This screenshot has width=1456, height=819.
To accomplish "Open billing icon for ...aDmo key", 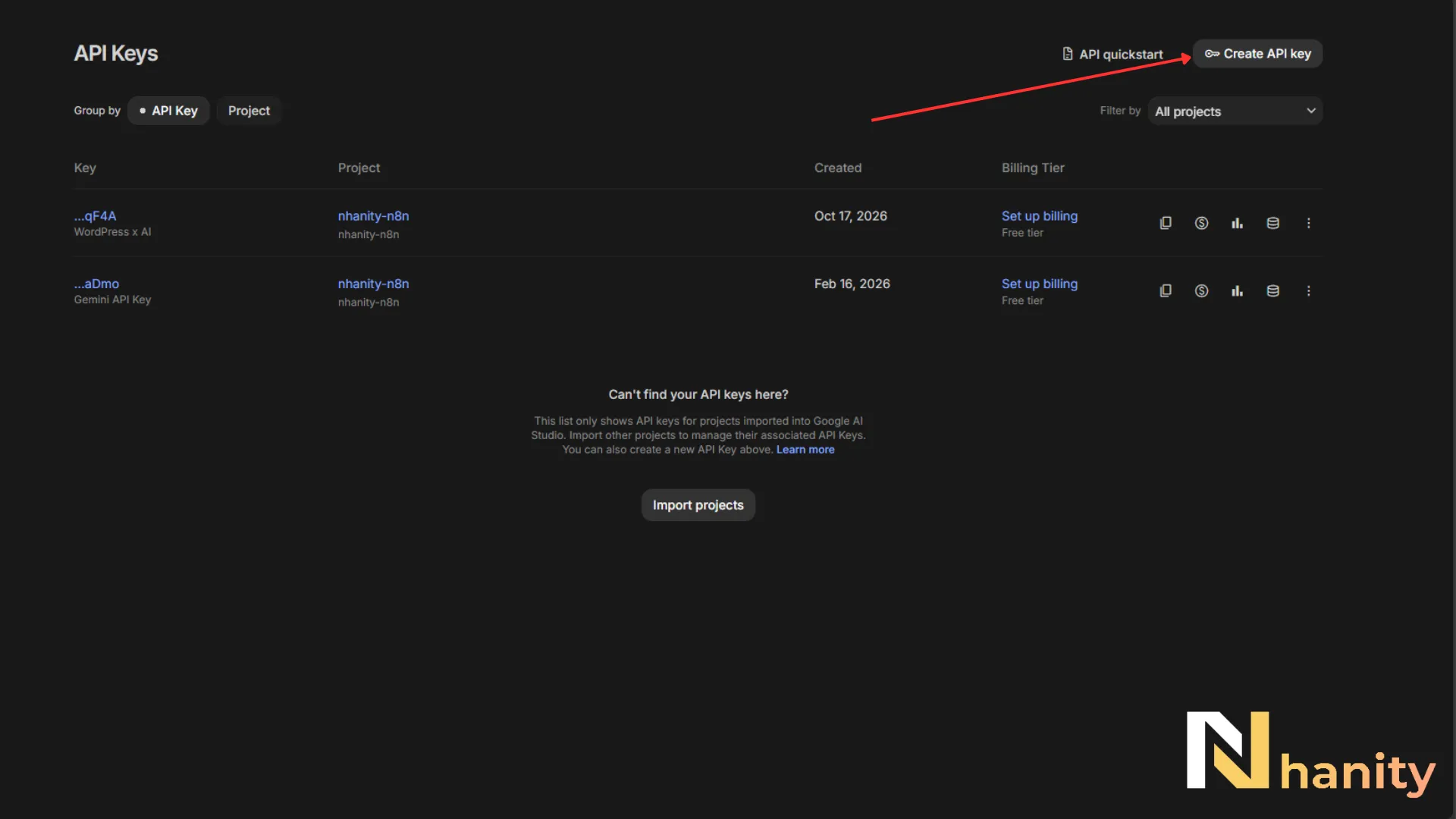I will (1201, 290).
